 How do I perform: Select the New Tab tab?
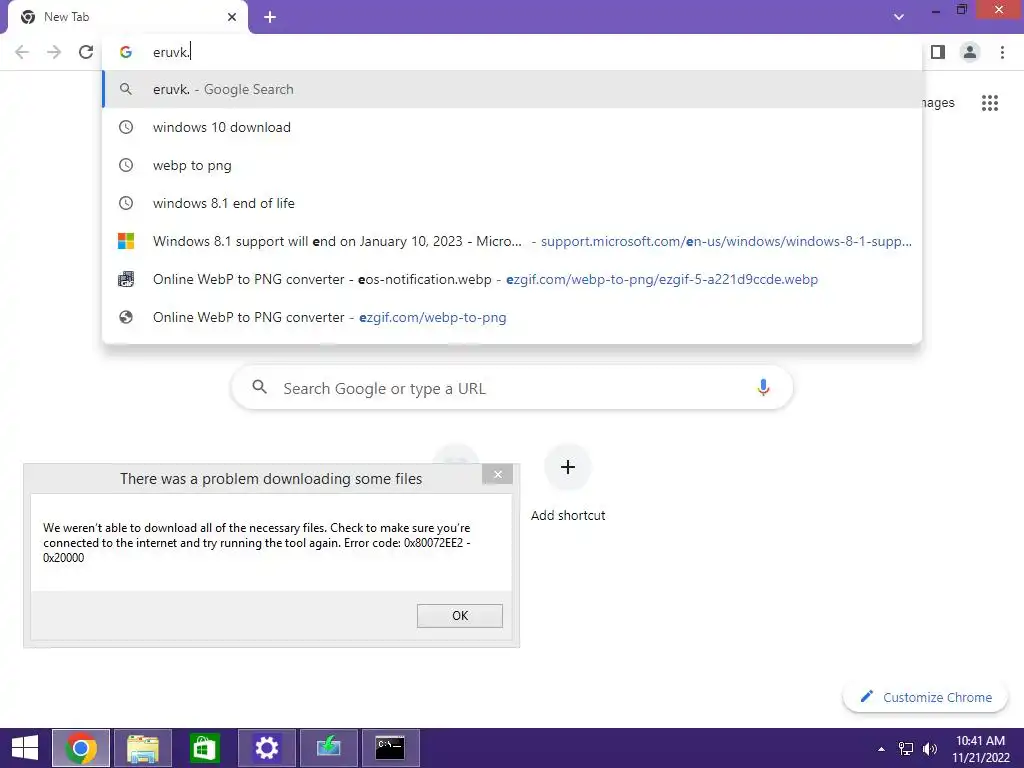[x=128, y=17]
